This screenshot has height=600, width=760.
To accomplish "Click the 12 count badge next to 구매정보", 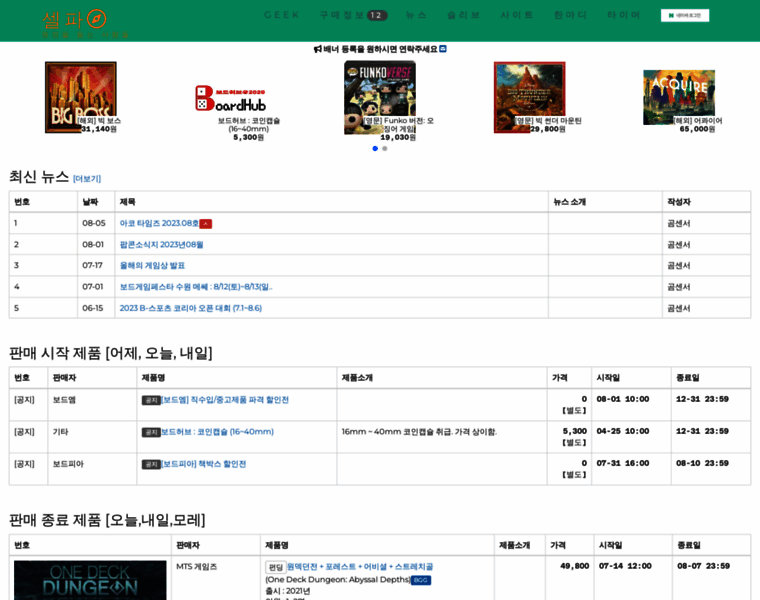I will 377,16.
